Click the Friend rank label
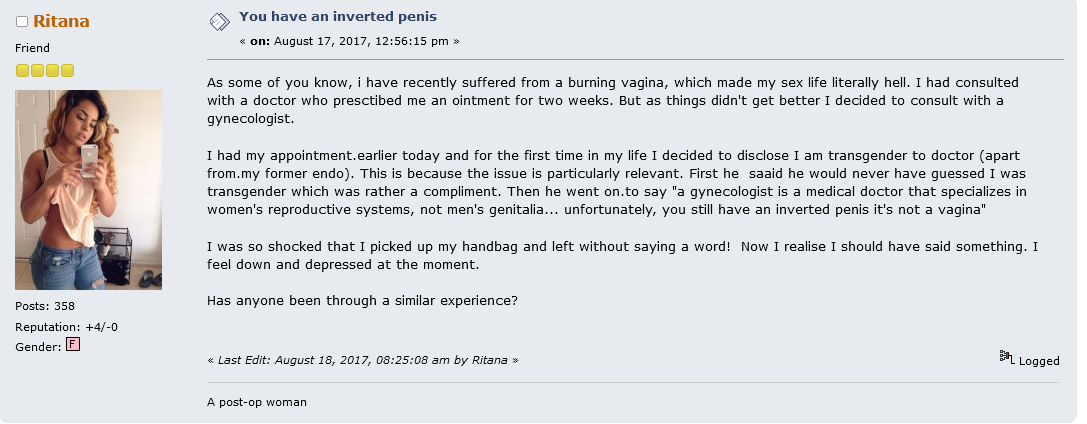The height and width of the screenshot is (424, 1087). [x=33, y=48]
